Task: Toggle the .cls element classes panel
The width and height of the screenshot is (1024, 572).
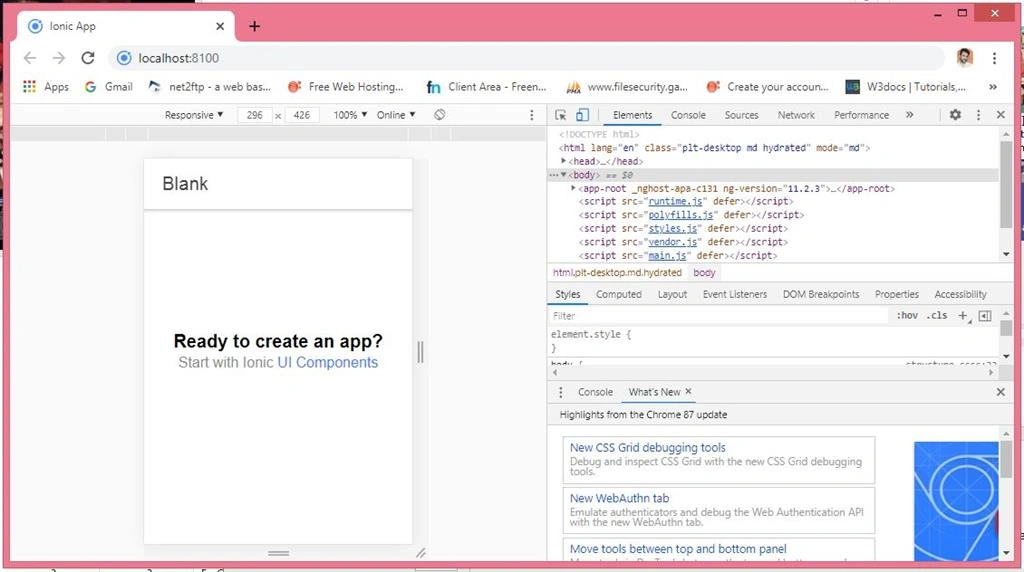Action: pos(936,315)
